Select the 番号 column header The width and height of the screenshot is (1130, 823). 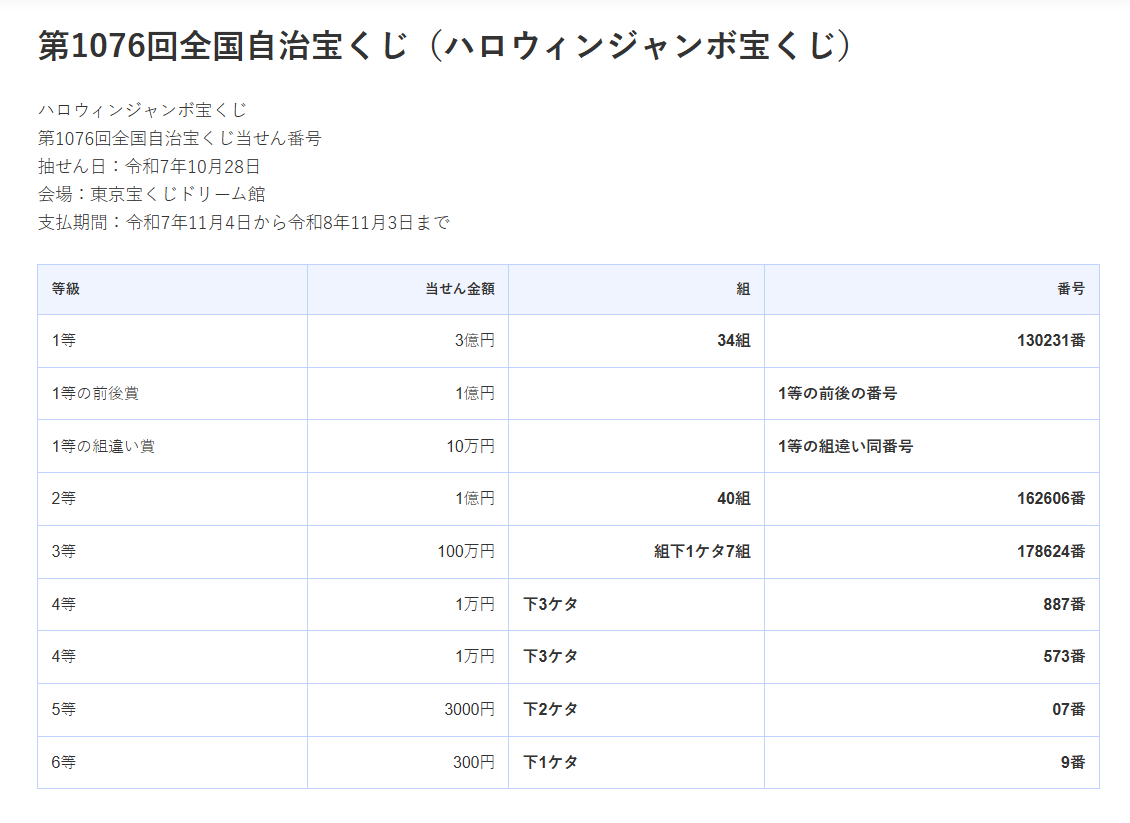pos(1071,289)
